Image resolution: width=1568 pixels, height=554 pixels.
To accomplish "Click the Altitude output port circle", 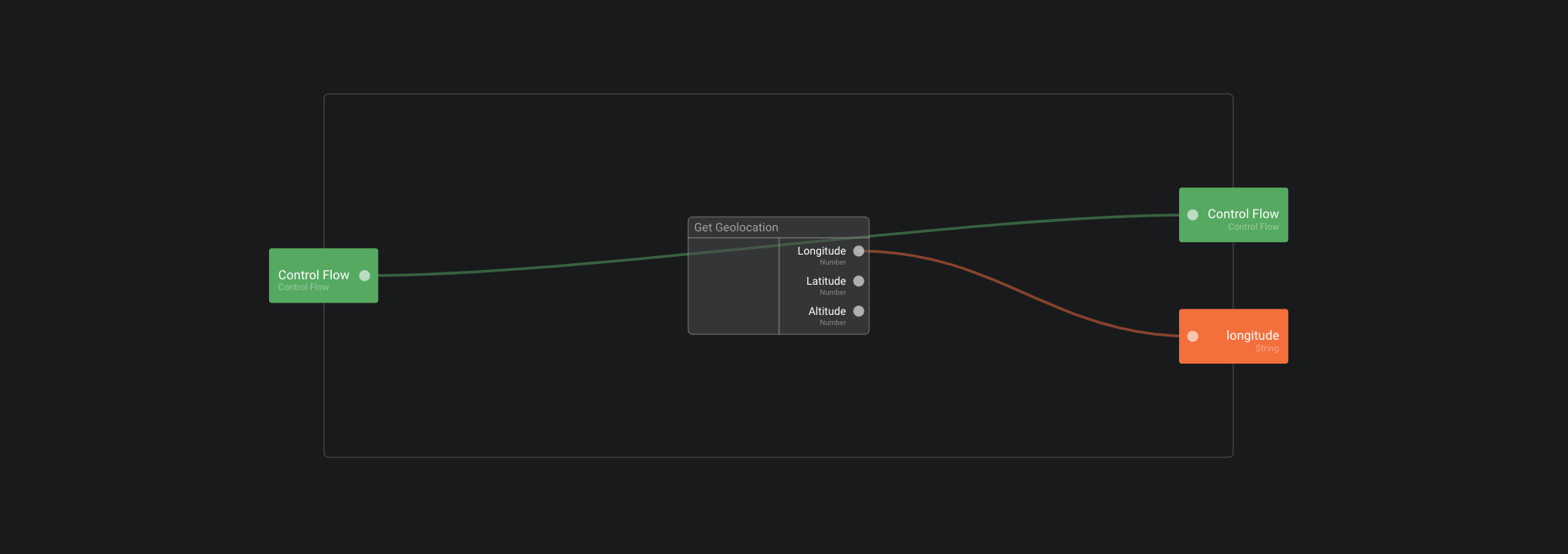I will [x=858, y=312].
